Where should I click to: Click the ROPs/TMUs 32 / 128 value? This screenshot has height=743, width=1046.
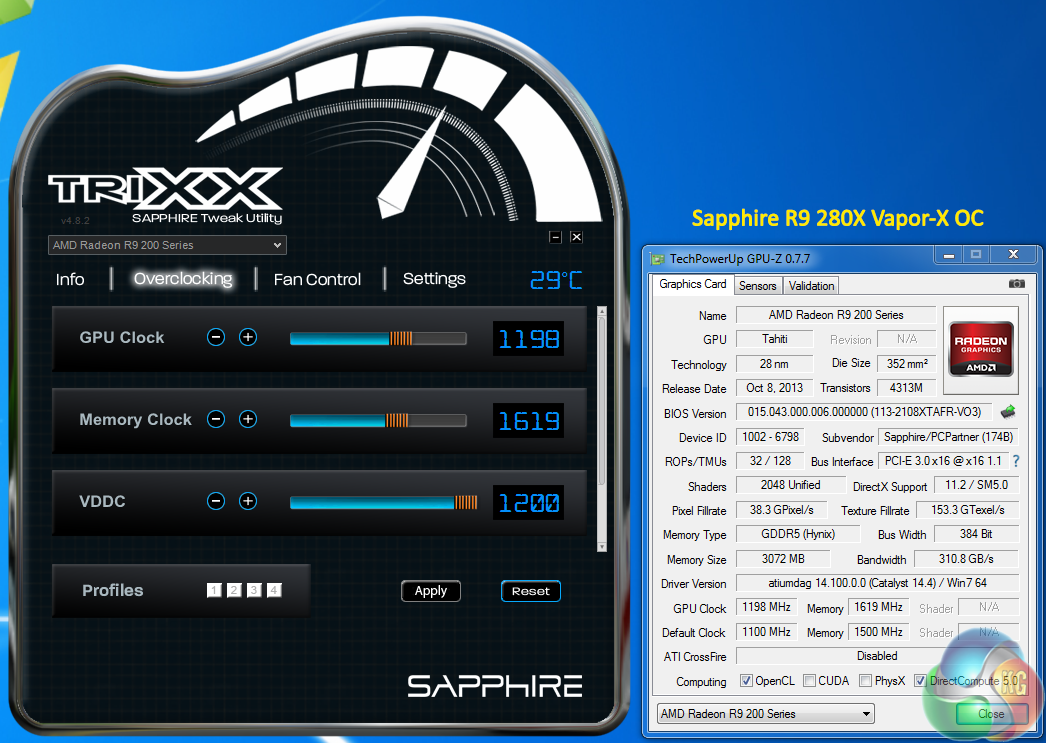770,461
